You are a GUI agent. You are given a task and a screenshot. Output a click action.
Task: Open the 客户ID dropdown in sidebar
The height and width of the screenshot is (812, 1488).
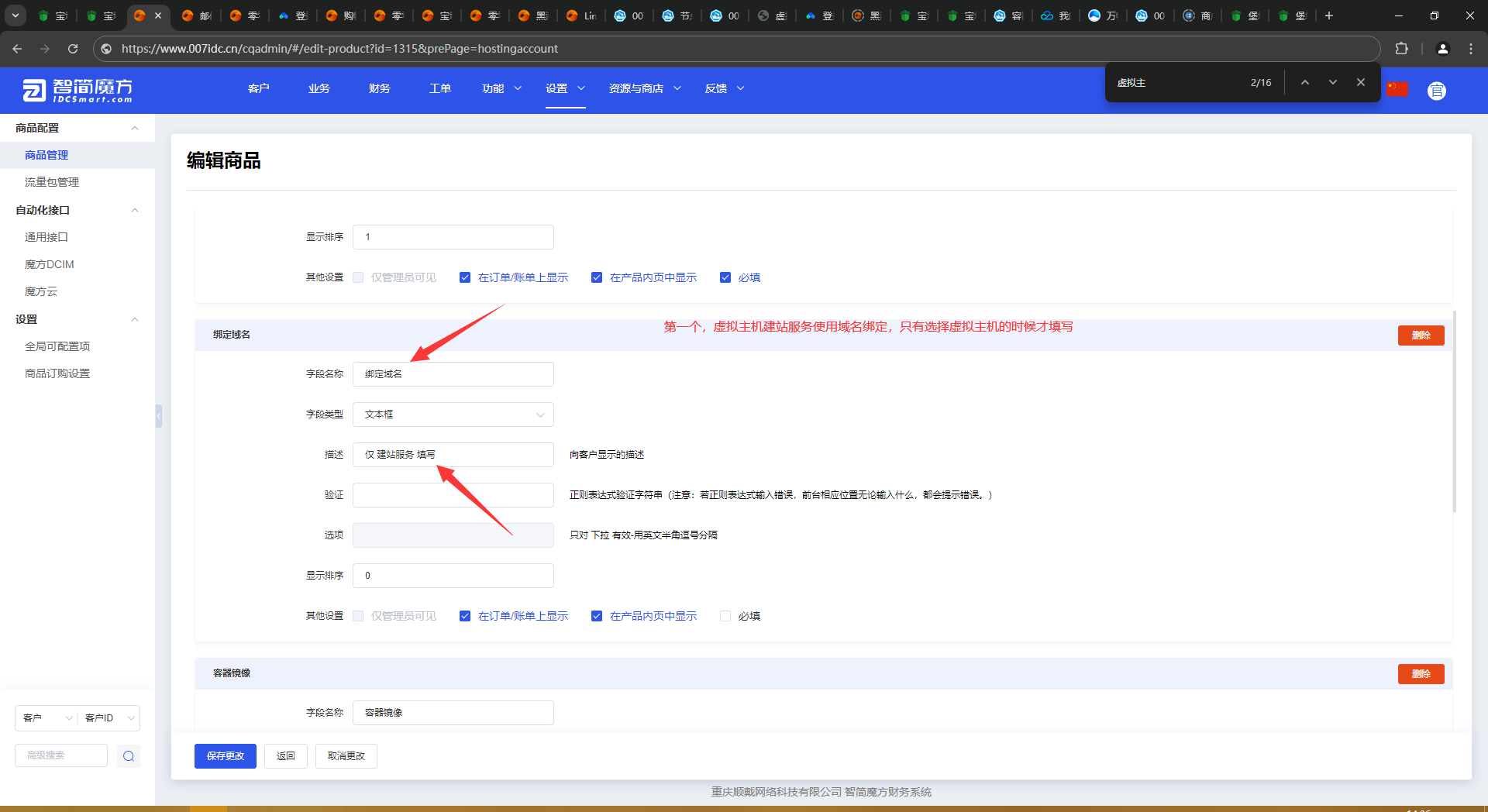108,718
